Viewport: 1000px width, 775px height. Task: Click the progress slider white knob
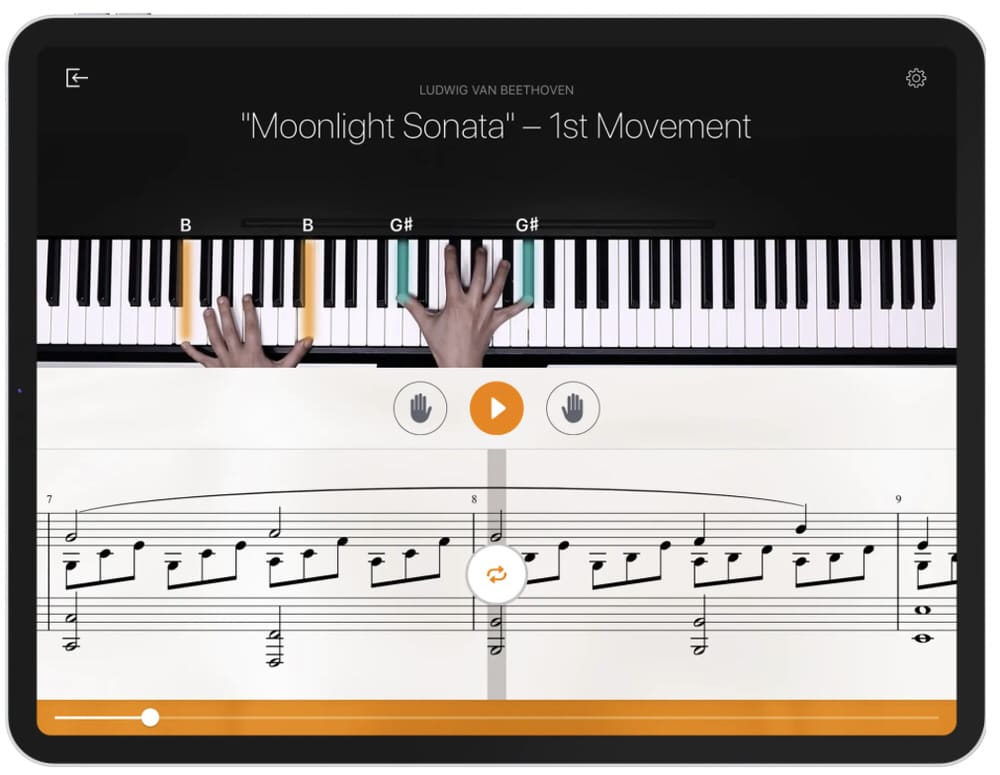click(150, 718)
